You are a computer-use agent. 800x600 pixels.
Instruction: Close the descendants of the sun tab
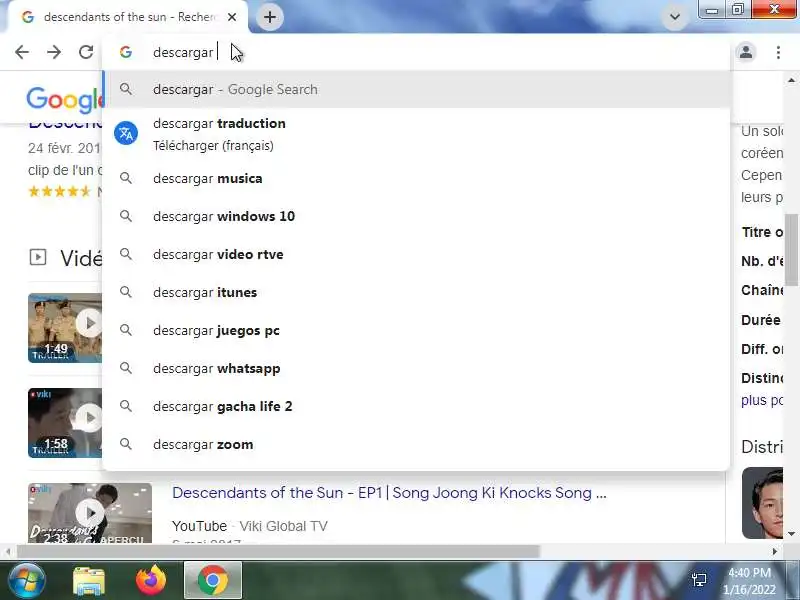coord(232,17)
